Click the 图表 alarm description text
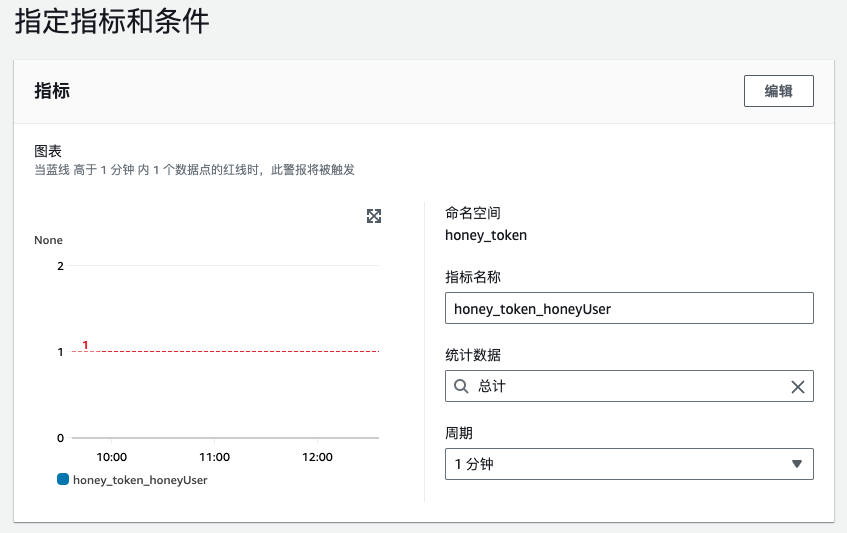This screenshot has height=533, width=847. click(194, 170)
